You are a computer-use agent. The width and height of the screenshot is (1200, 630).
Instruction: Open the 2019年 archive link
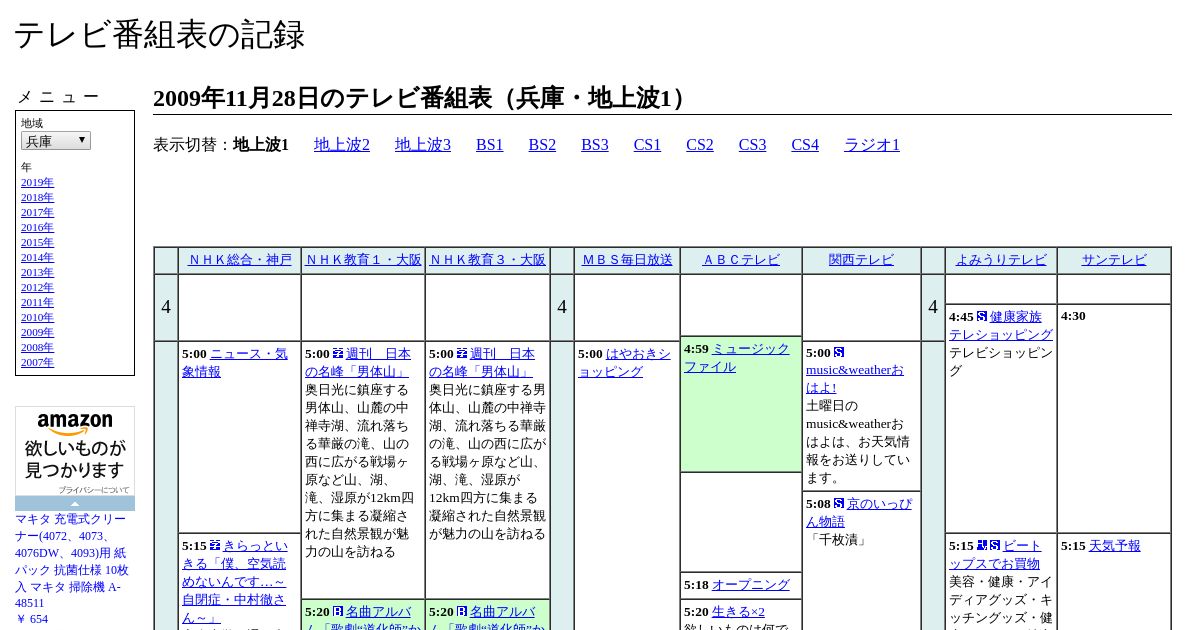click(37, 182)
